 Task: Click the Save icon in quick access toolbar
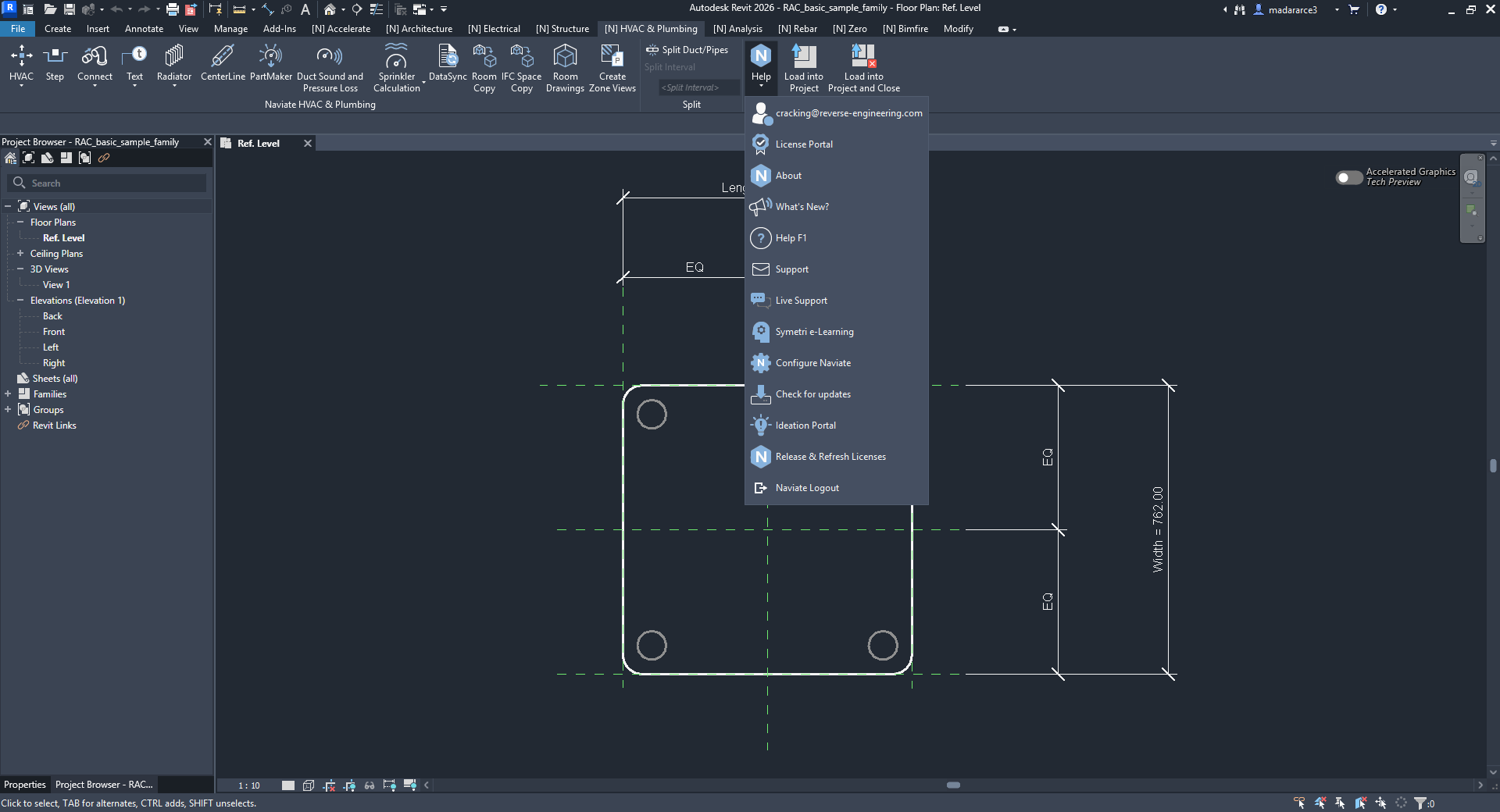pos(70,9)
